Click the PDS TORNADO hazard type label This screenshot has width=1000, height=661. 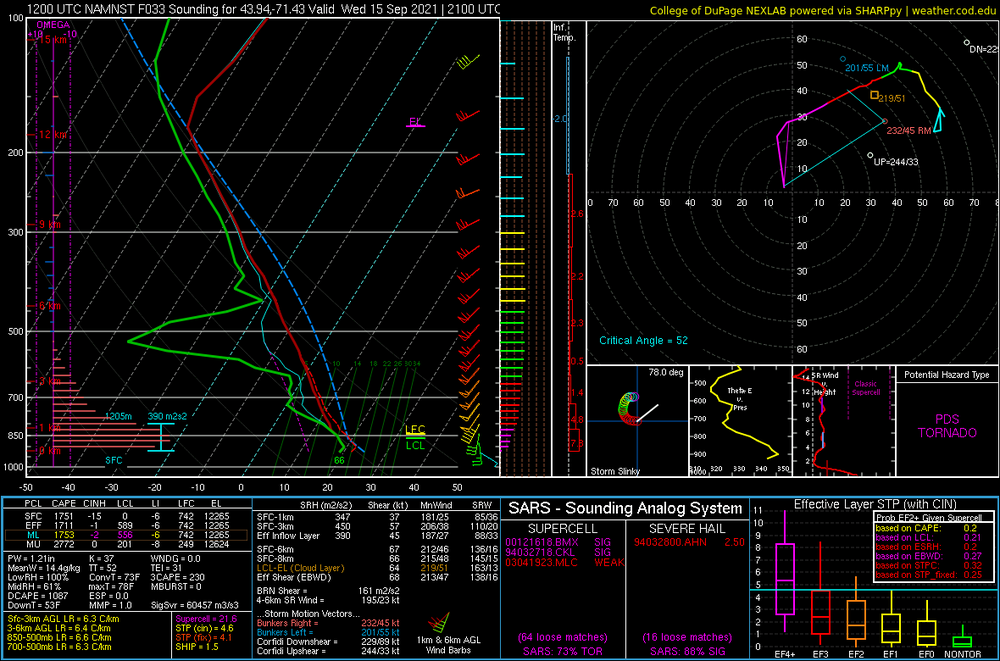945,424
